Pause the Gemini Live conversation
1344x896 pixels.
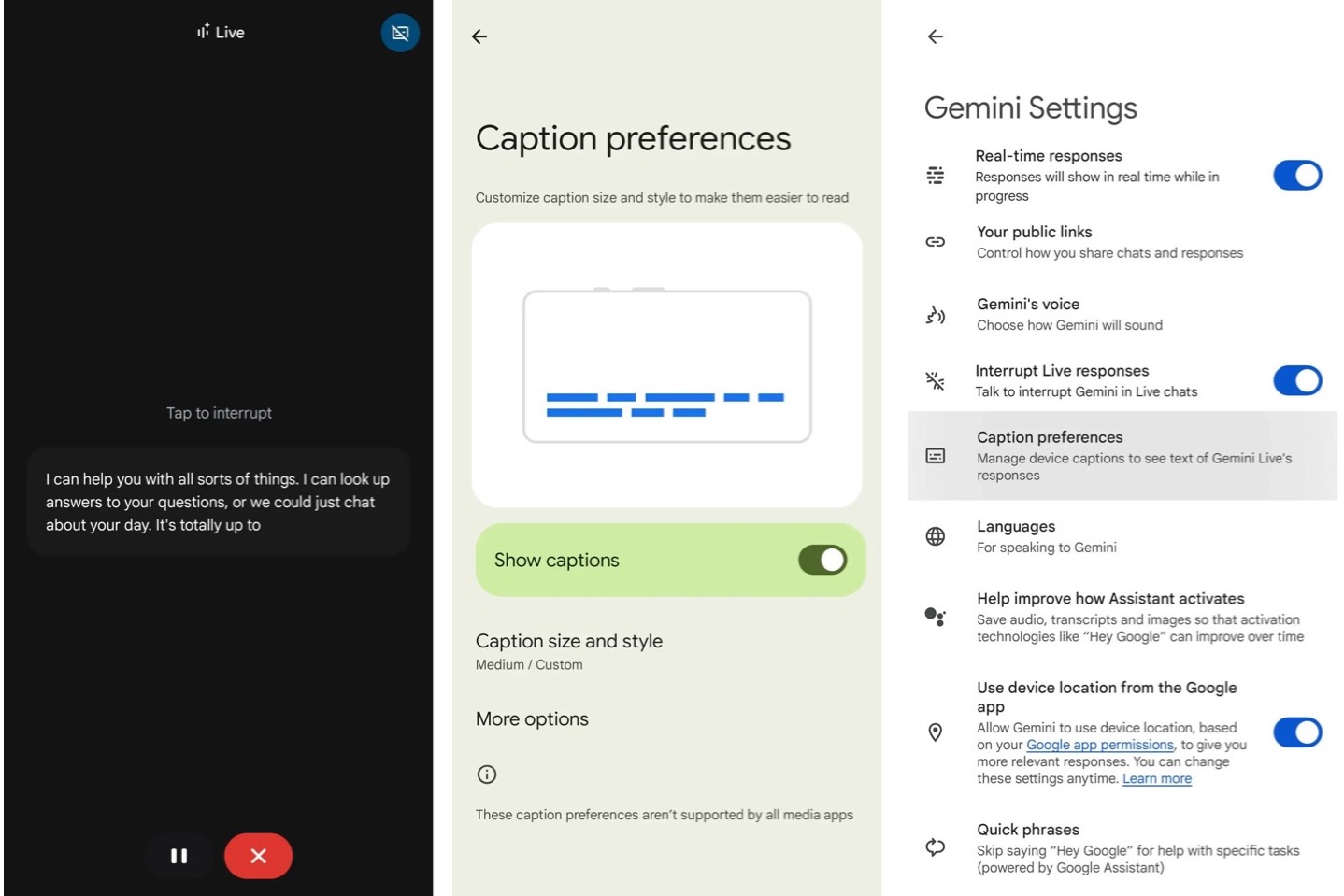click(x=179, y=856)
